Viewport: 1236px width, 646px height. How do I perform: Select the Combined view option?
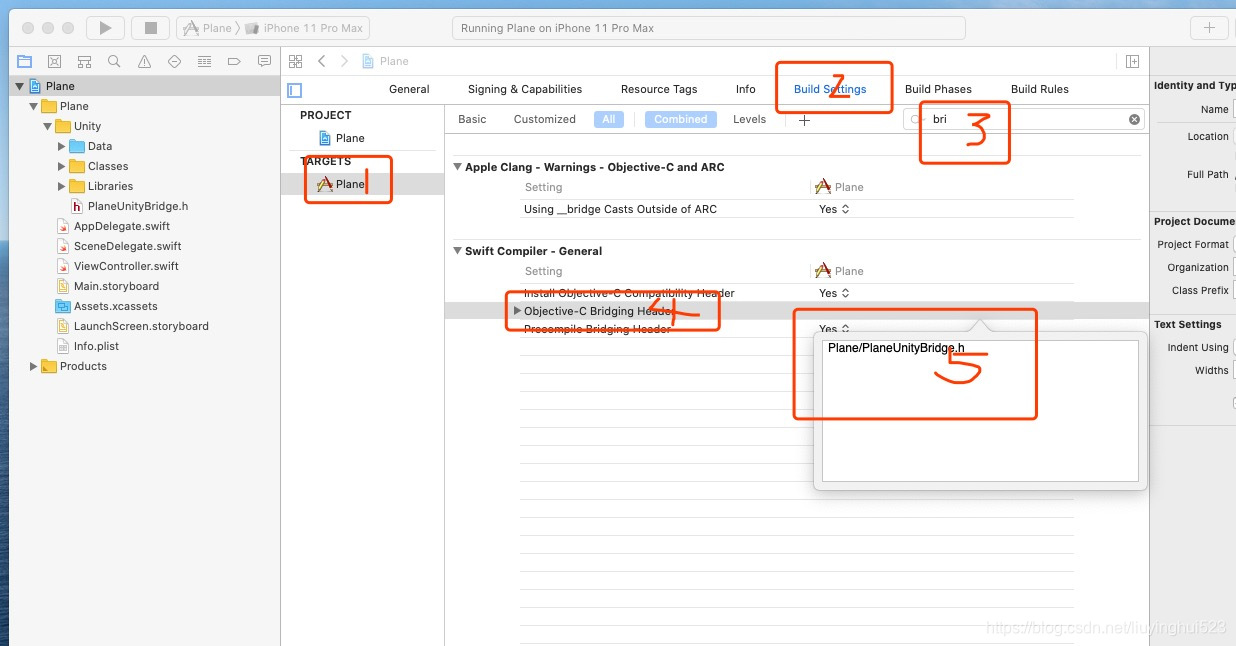pos(681,119)
